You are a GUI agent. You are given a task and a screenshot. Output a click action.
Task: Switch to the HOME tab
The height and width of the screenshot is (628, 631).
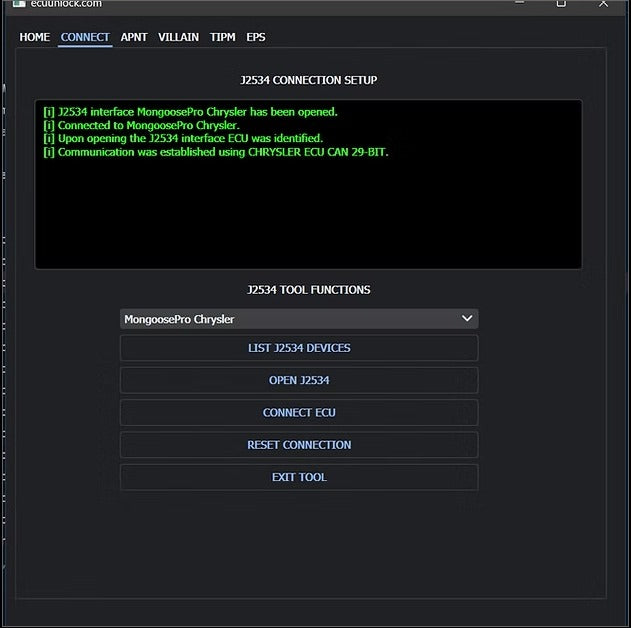[x=34, y=37]
